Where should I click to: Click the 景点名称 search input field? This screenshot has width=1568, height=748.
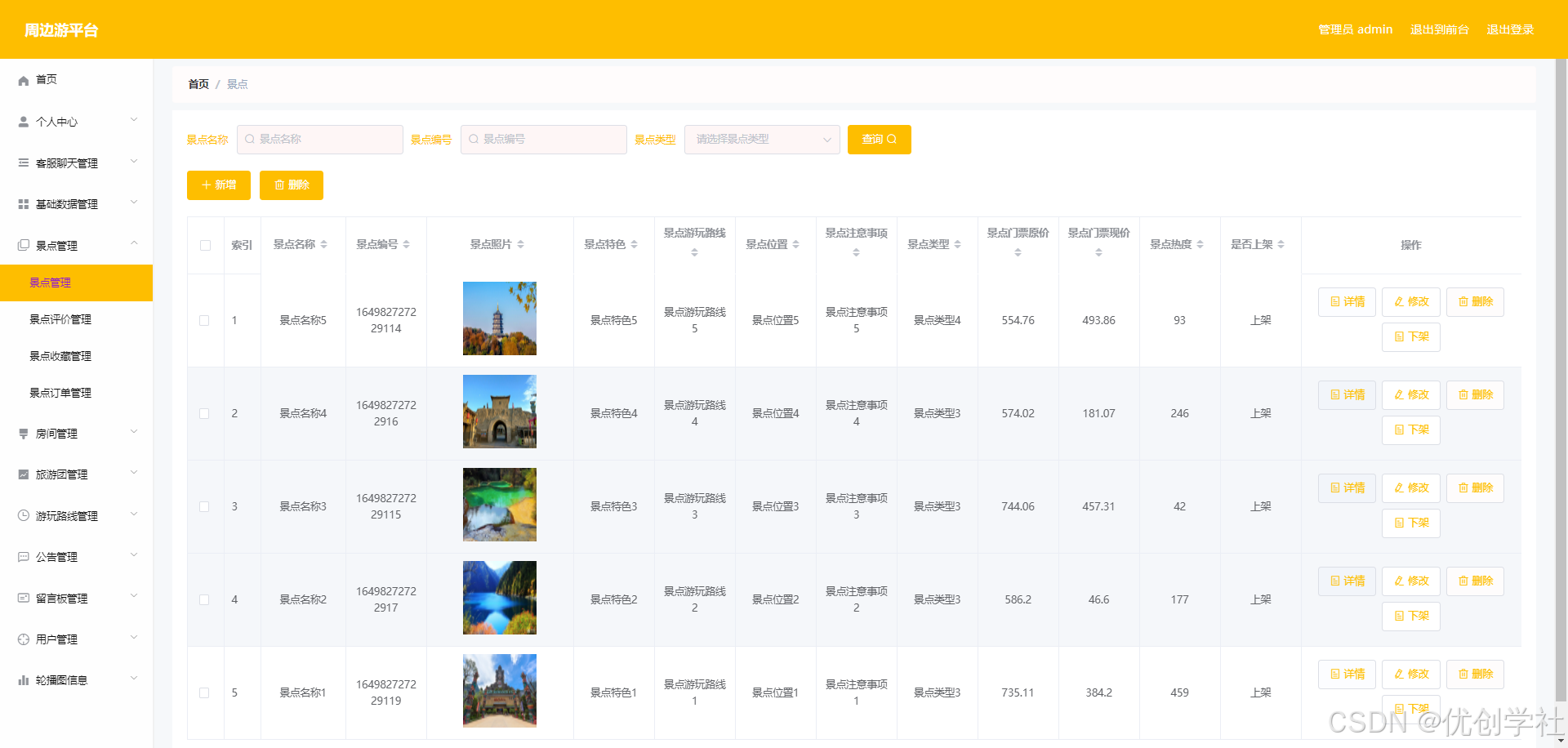320,140
